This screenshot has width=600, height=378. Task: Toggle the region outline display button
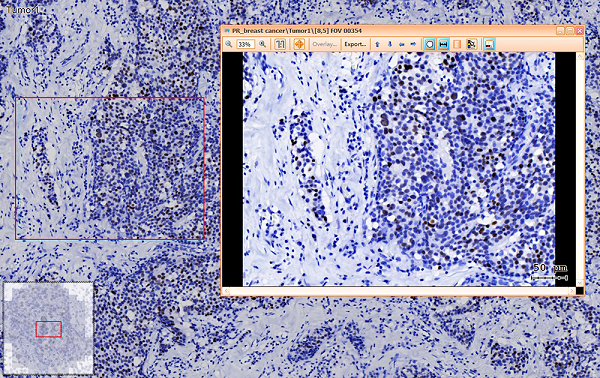tap(429, 44)
